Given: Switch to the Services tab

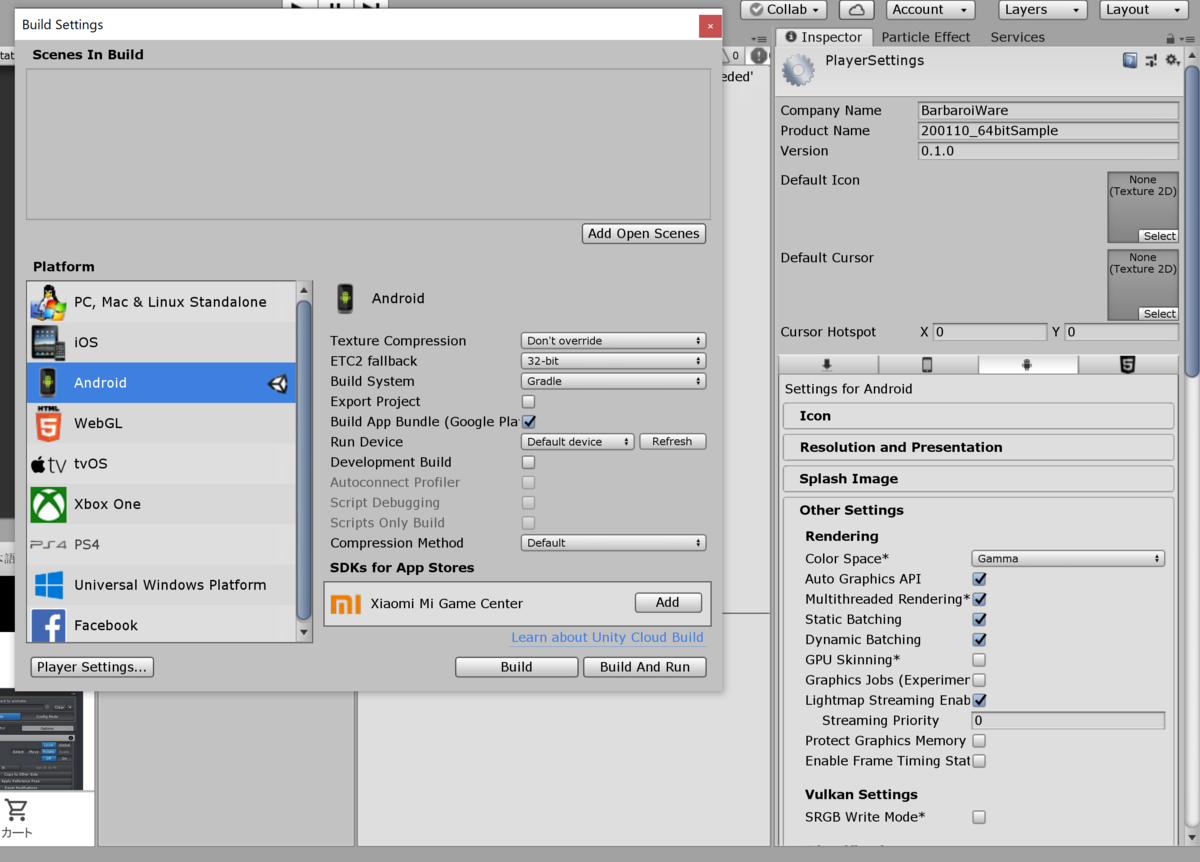Looking at the screenshot, I should tap(1017, 37).
